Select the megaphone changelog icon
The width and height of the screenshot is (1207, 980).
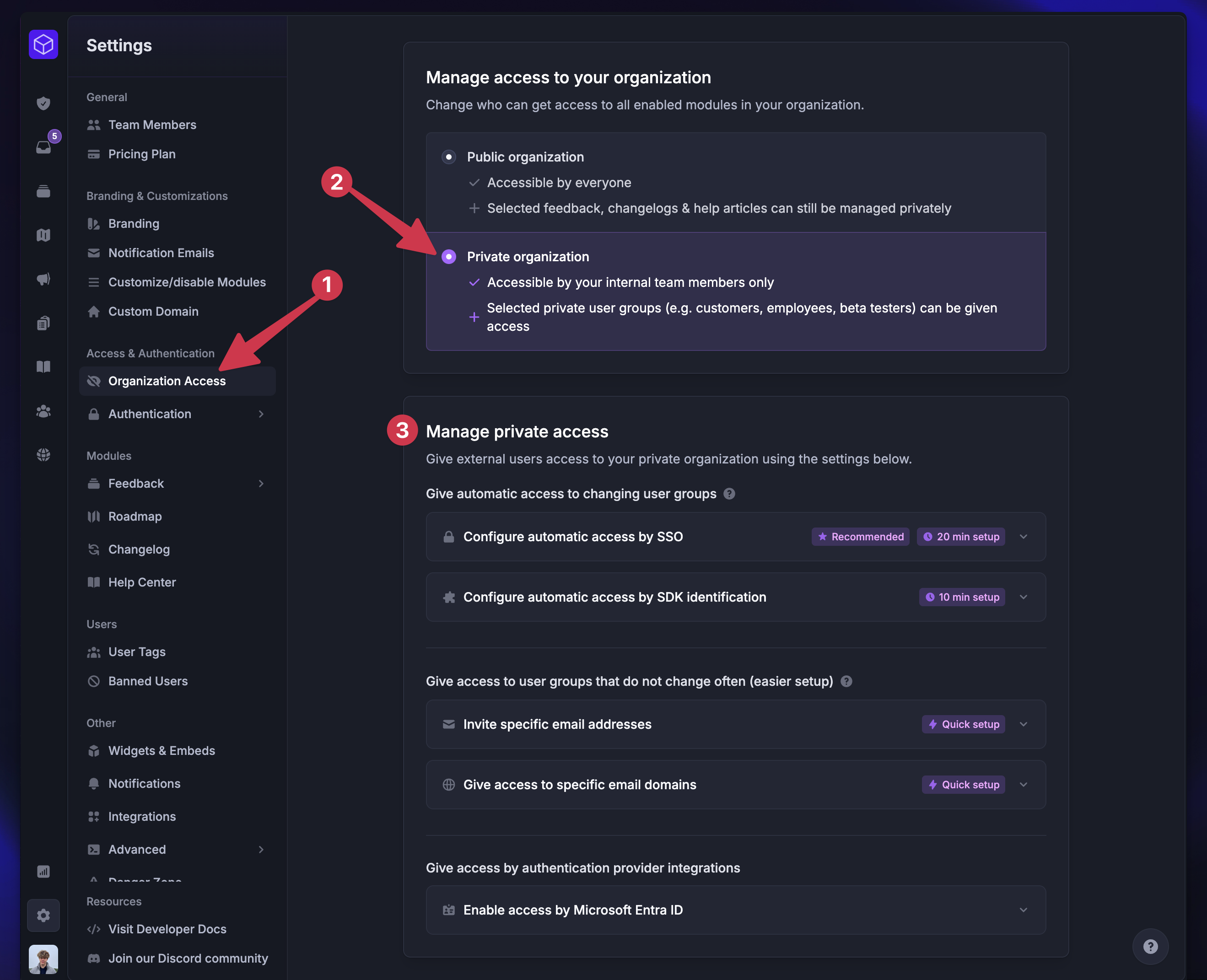click(43, 279)
